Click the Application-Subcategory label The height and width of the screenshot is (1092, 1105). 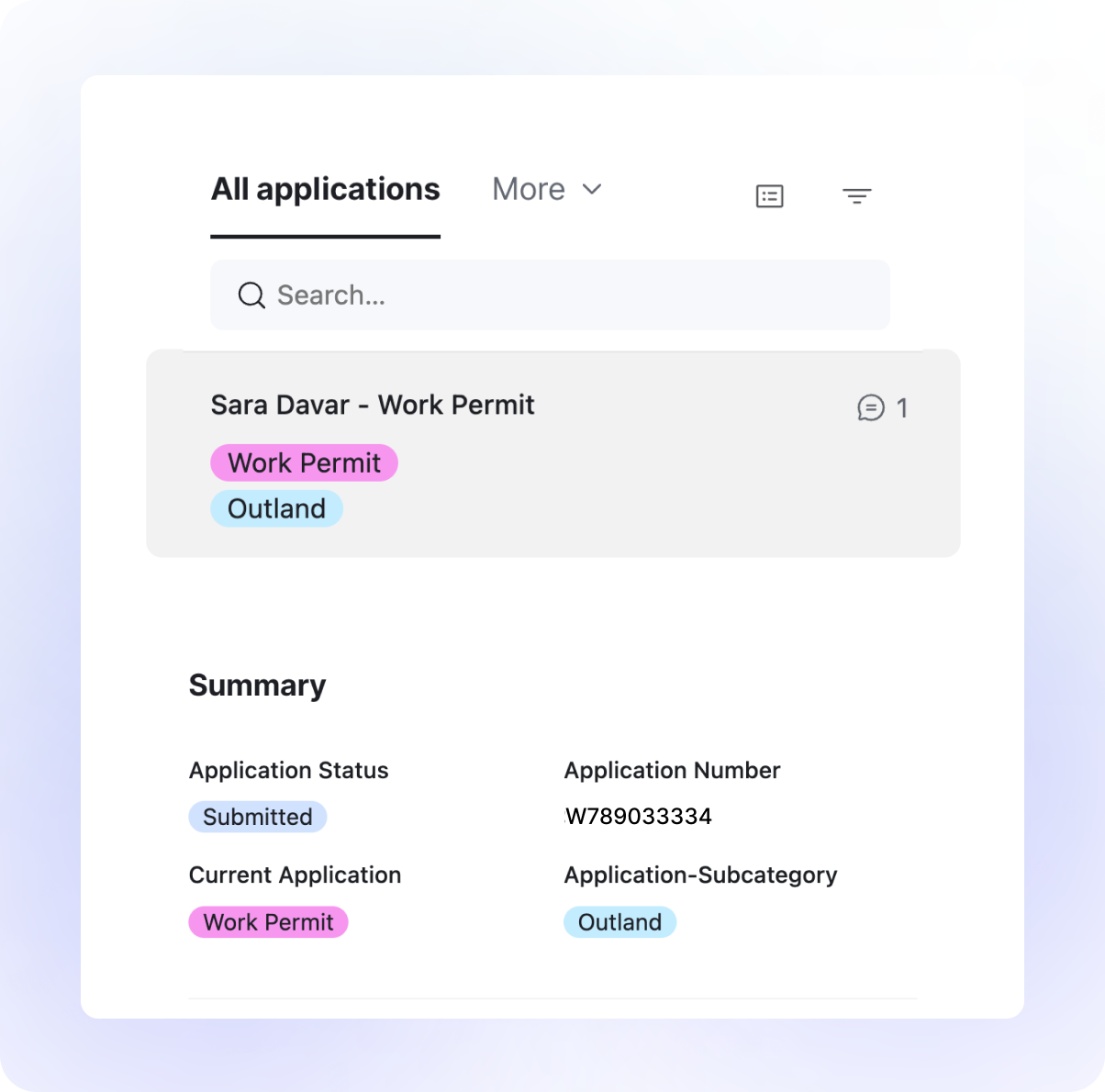pos(701,875)
